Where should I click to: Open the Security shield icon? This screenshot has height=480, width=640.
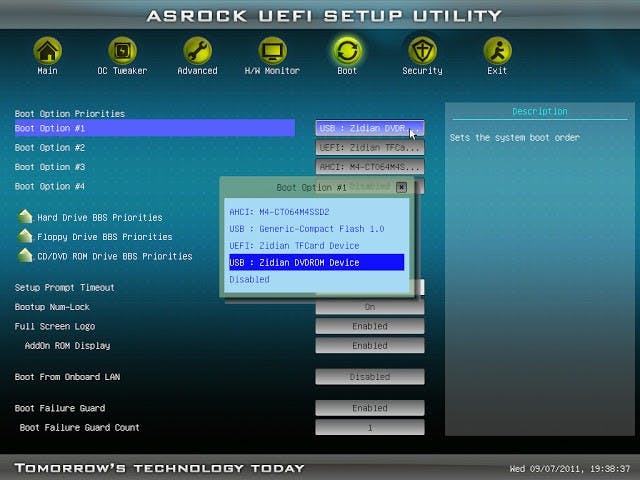[x=422, y=51]
